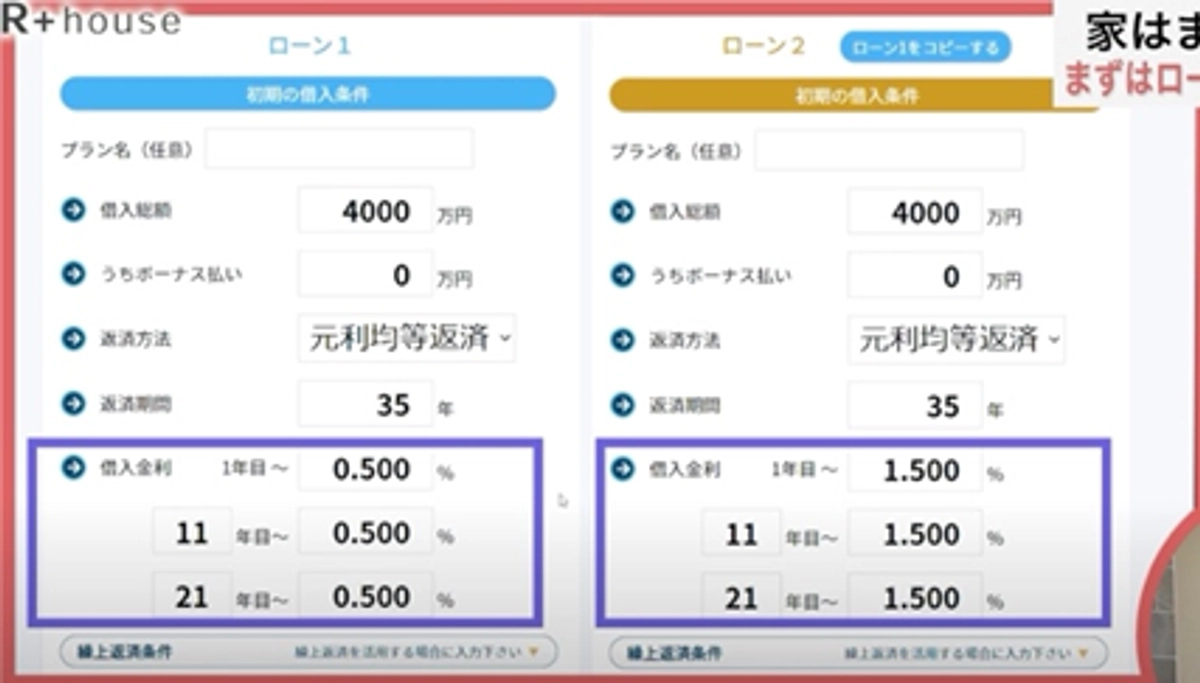Click the R+house logo
Viewport: 1200px width, 683px height.
click(x=92, y=19)
